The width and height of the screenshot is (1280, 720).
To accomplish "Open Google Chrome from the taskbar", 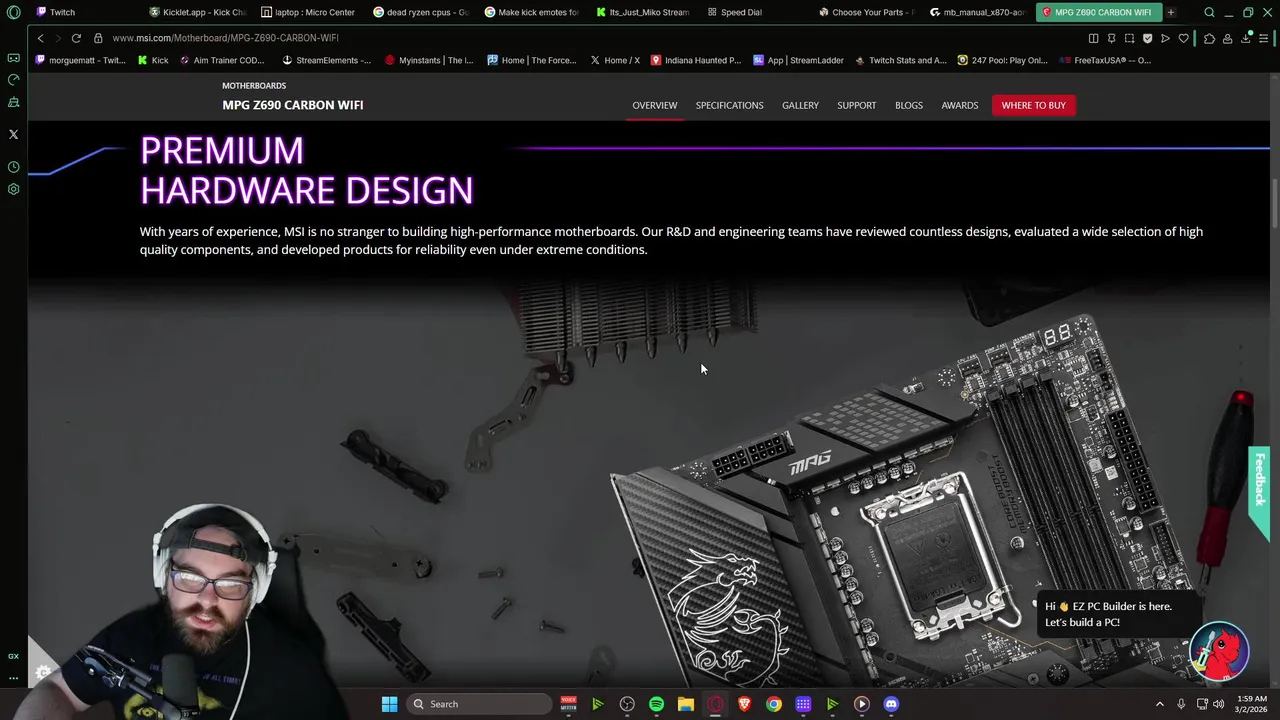I will (774, 704).
